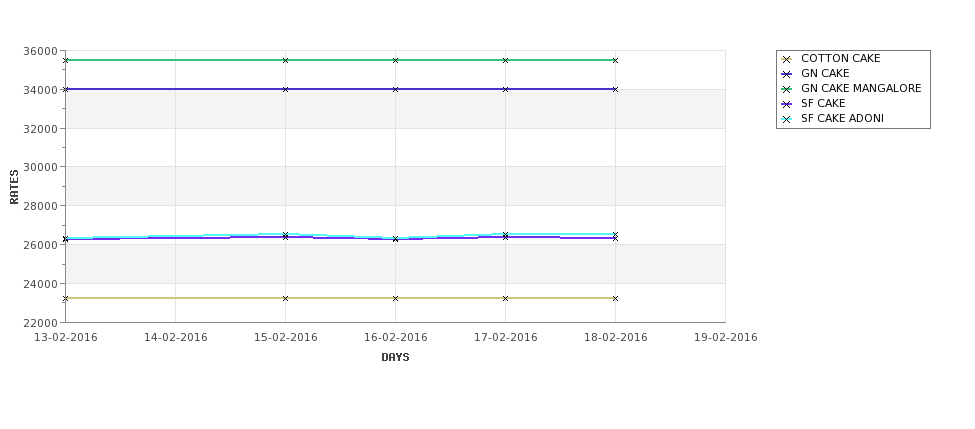Click the 13-02-2016 date axis label
This screenshot has width=975, height=429.
point(66,338)
